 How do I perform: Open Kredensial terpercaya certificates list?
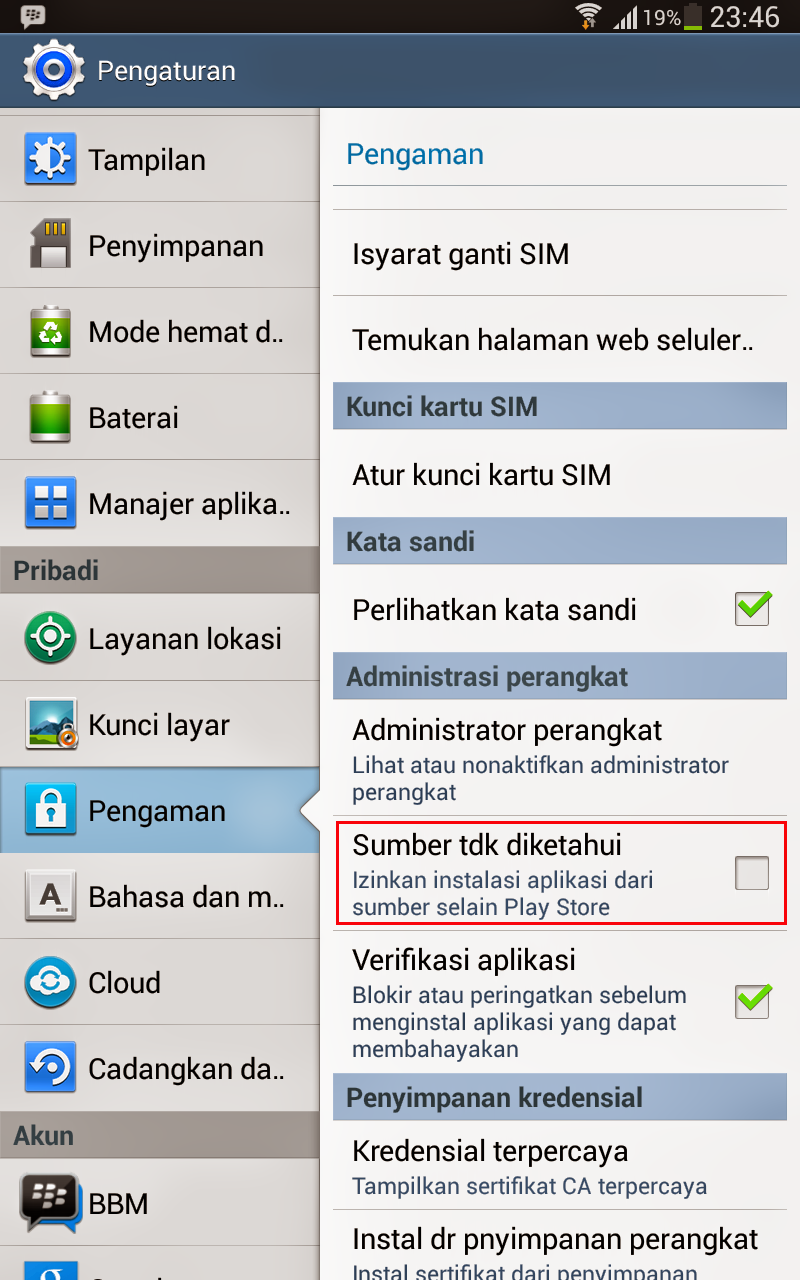click(560, 1166)
